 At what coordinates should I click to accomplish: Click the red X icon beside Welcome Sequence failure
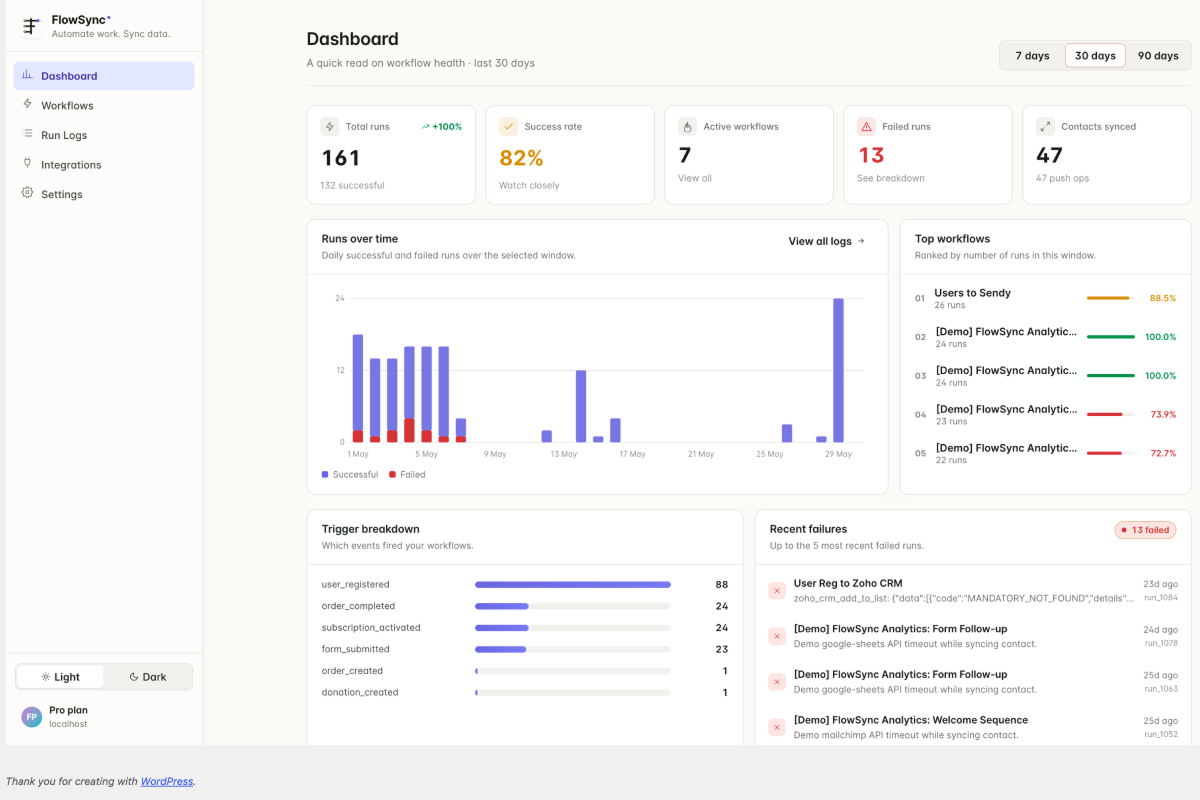pos(777,727)
